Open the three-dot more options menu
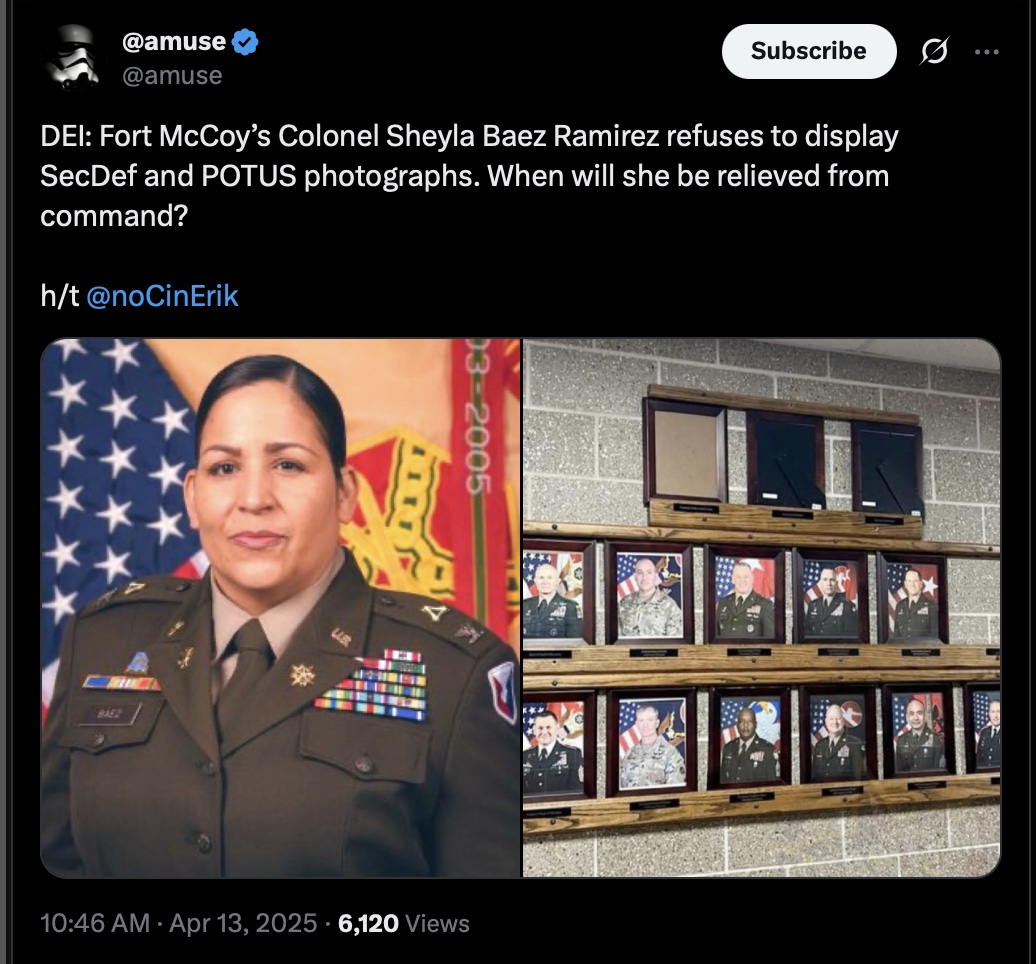 (987, 52)
